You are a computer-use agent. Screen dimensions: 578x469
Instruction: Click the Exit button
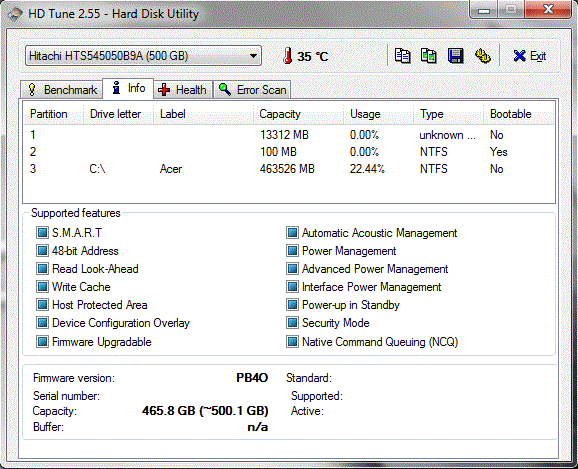(x=529, y=56)
